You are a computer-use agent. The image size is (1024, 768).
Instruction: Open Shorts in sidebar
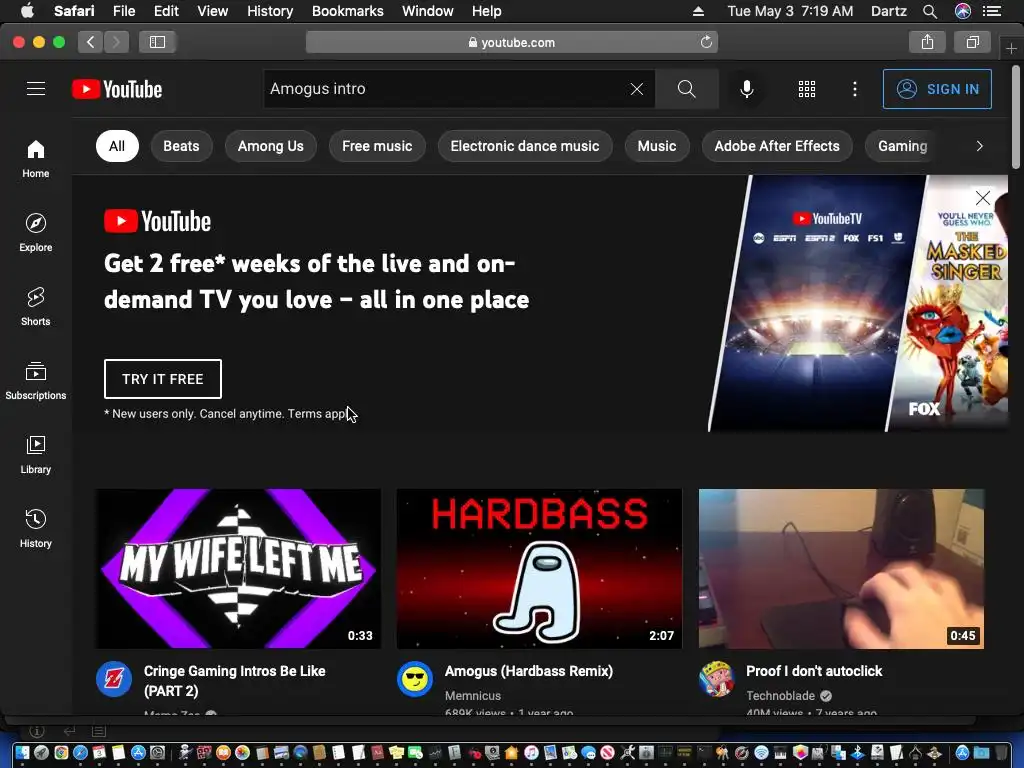(36, 306)
